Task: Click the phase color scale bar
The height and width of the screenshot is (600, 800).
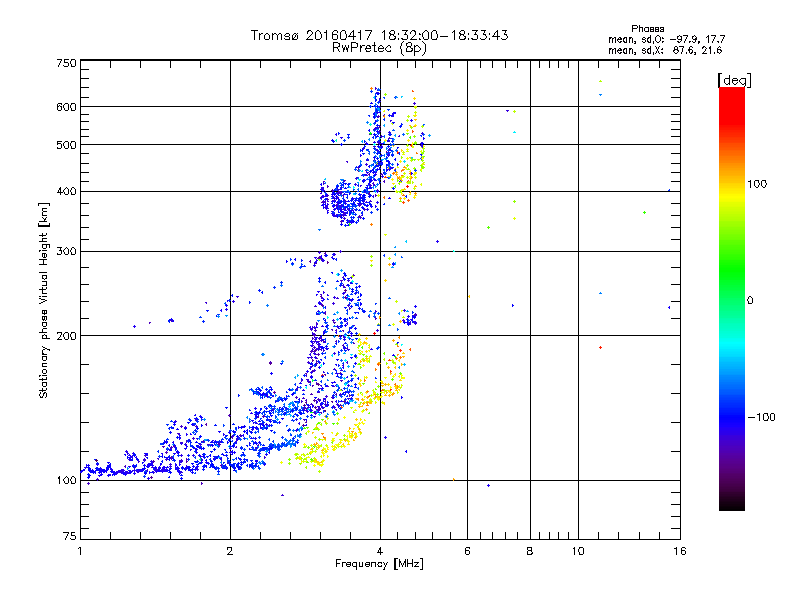Action: (732, 299)
